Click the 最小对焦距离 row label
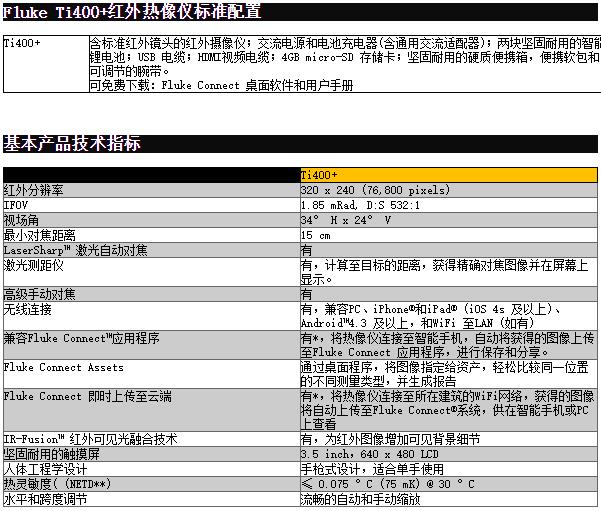Screen dimensions: 601x511 pyautogui.click(x=39, y=235)
